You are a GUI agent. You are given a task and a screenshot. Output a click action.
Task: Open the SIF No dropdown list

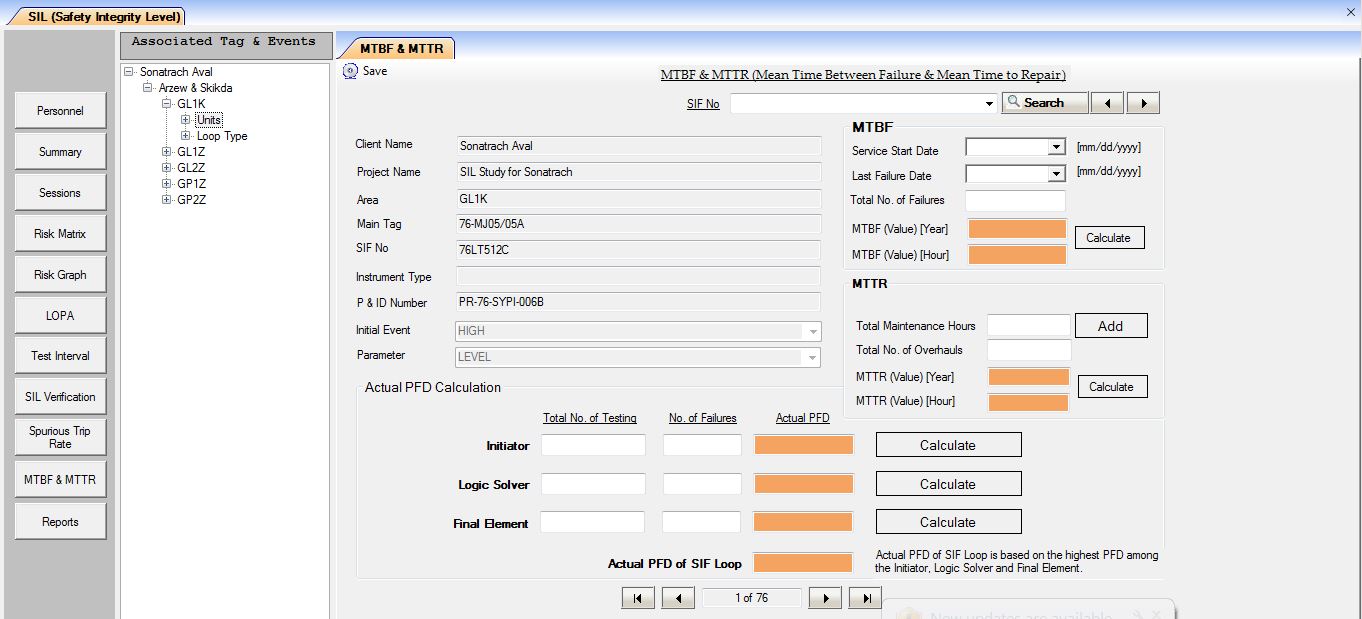pyautogui.click(x=989, y=104)
